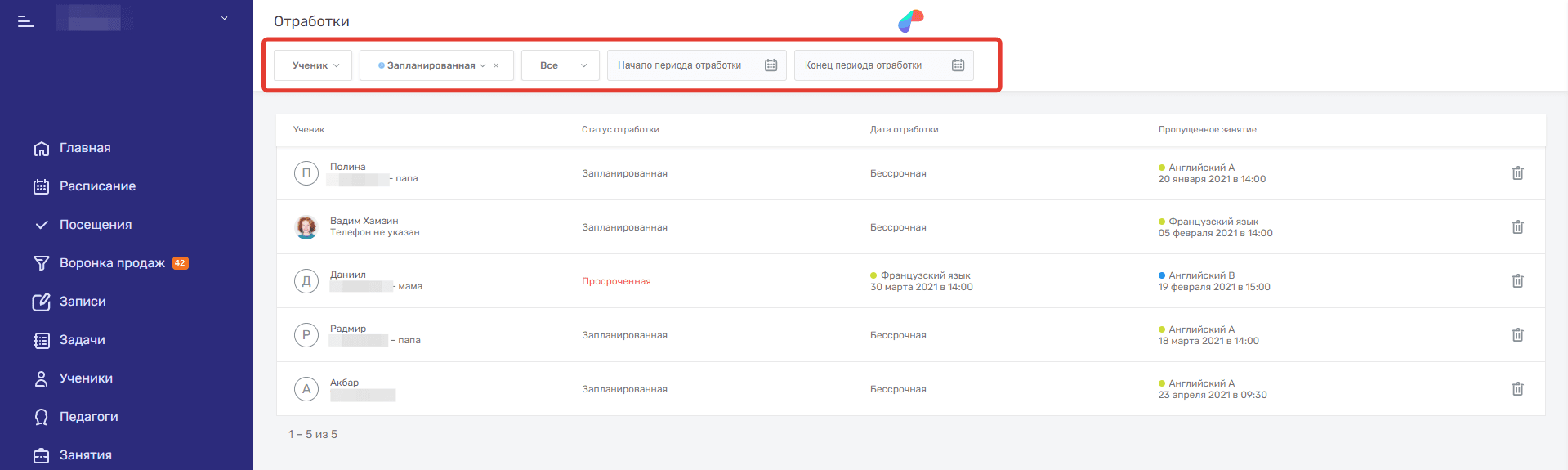Navigate to Воронка продаж
The height and width of the screenshot is (470, 1568).
pos(112,263)
